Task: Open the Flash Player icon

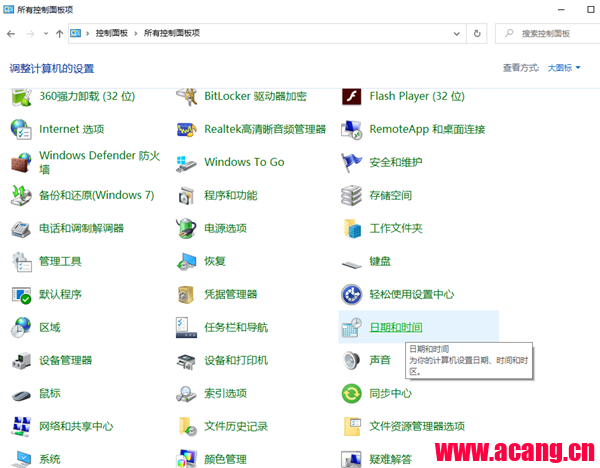Action: tap(351, 96)
